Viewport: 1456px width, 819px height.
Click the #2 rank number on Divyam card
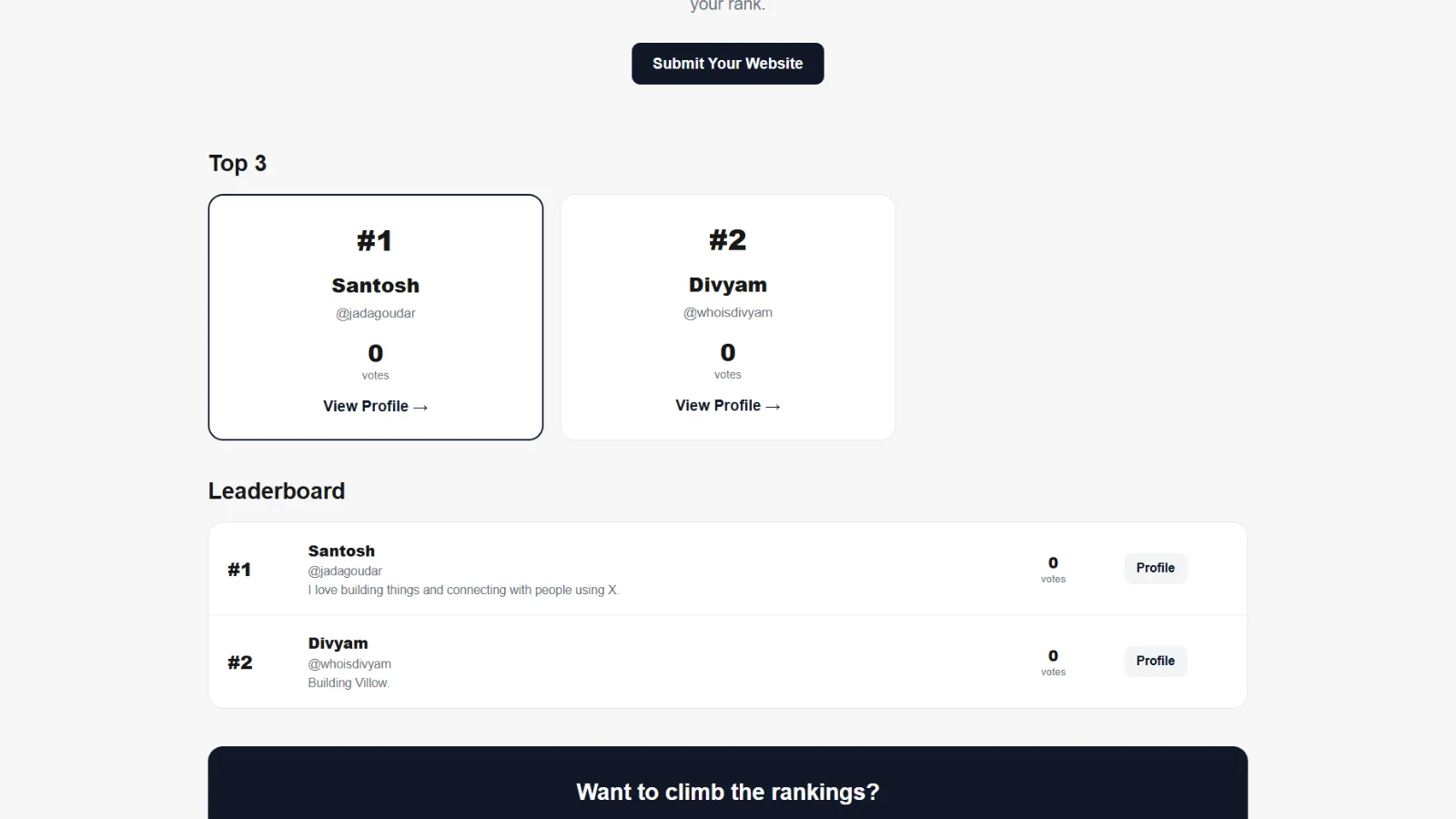(728, 240)
